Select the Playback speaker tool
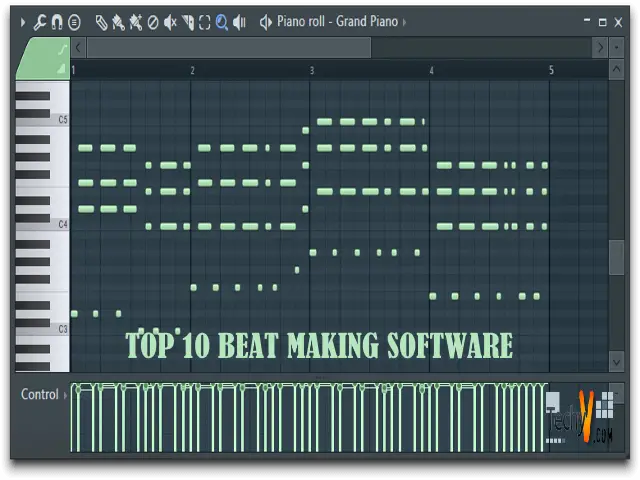The height and width of the screenshot is (480, 640). click(239, 22)
